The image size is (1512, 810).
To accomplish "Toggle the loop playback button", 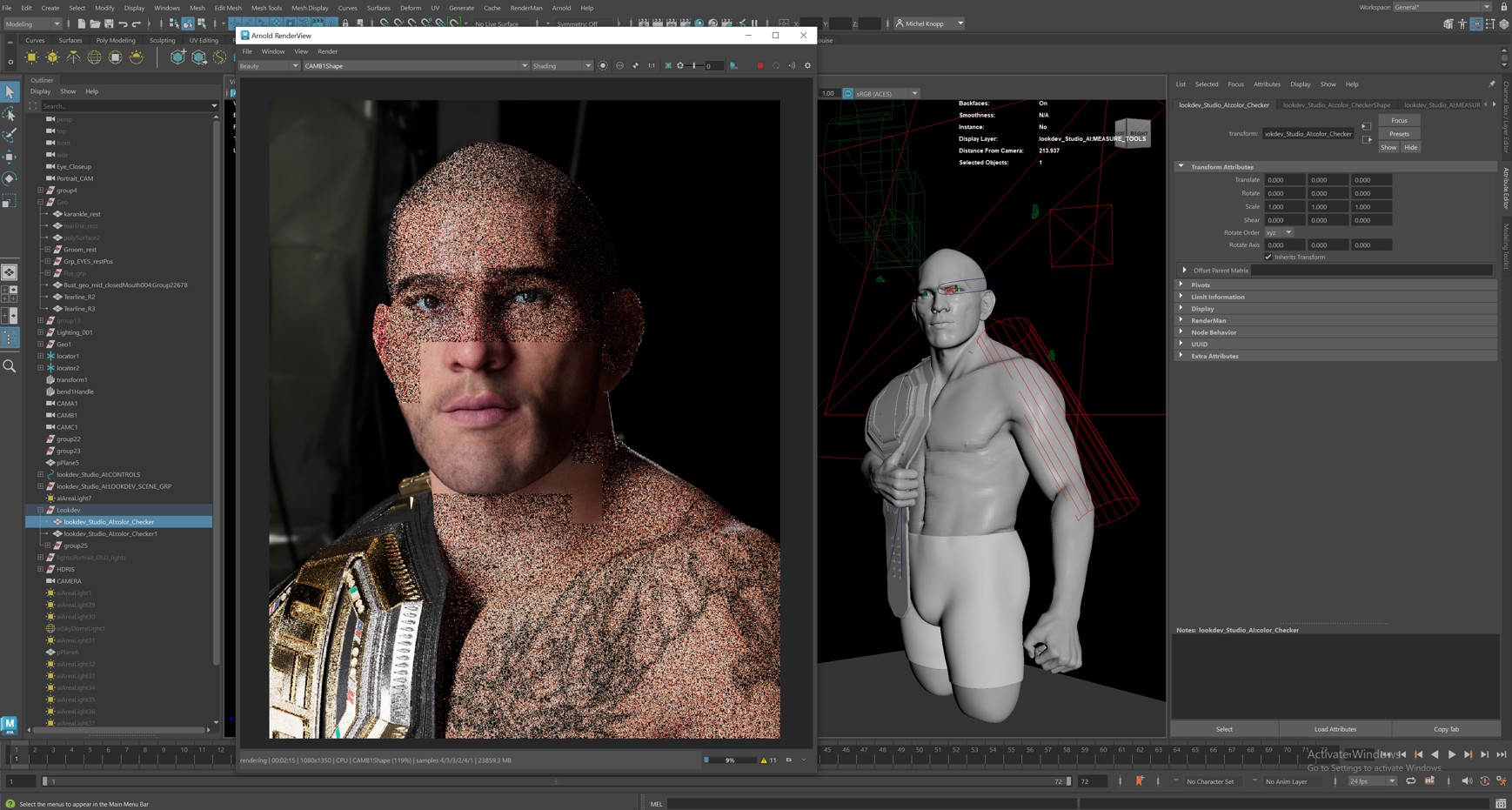I will (1410, 781).
